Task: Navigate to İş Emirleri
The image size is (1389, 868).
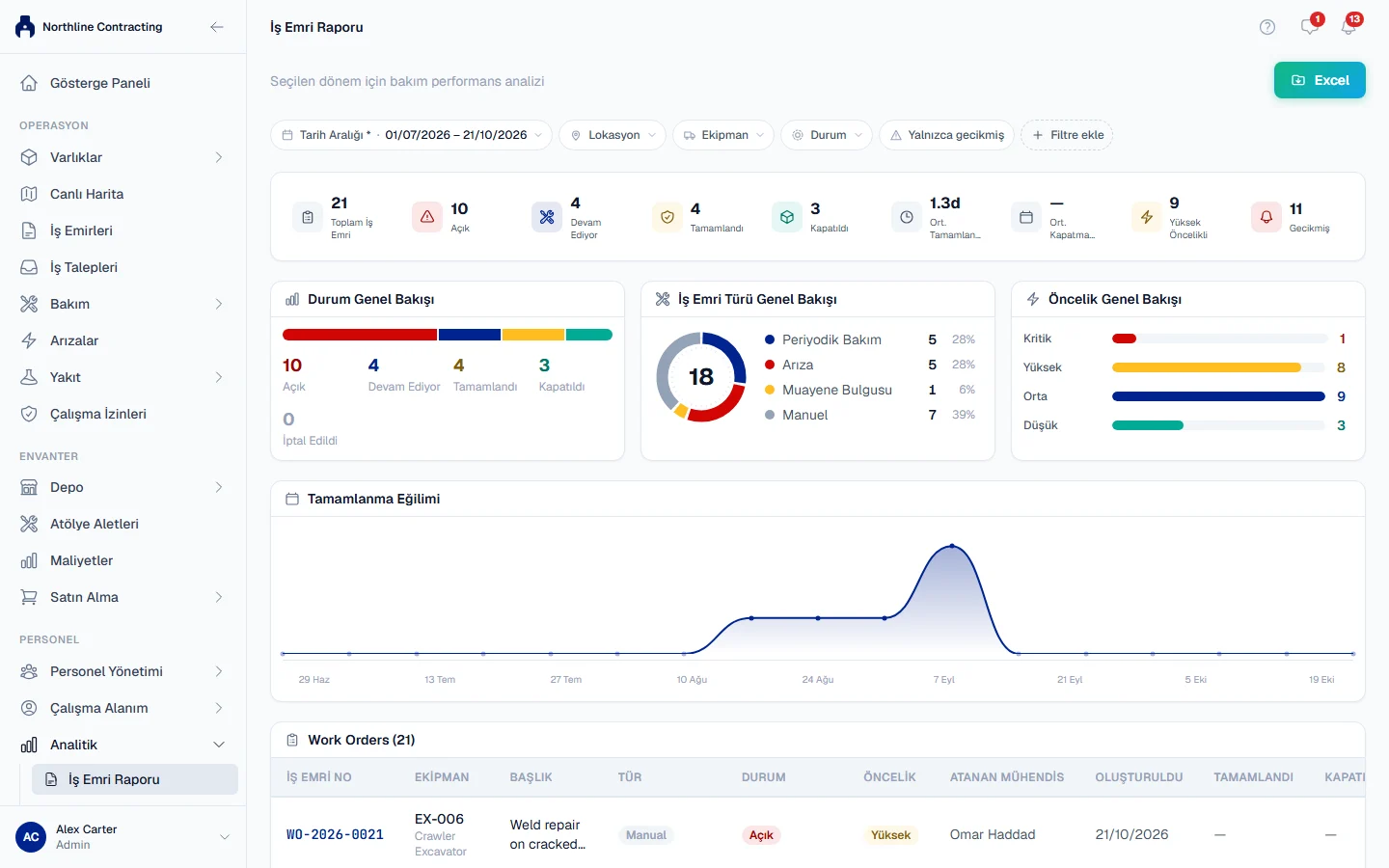Action: [123, 231]
